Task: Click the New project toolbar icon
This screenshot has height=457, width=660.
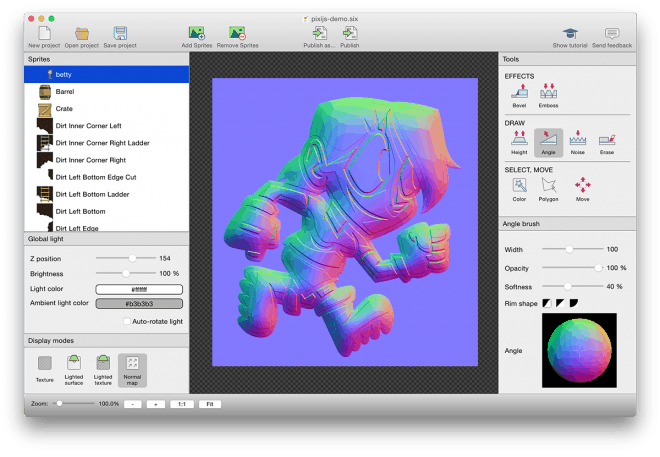Action: (44, 34)
